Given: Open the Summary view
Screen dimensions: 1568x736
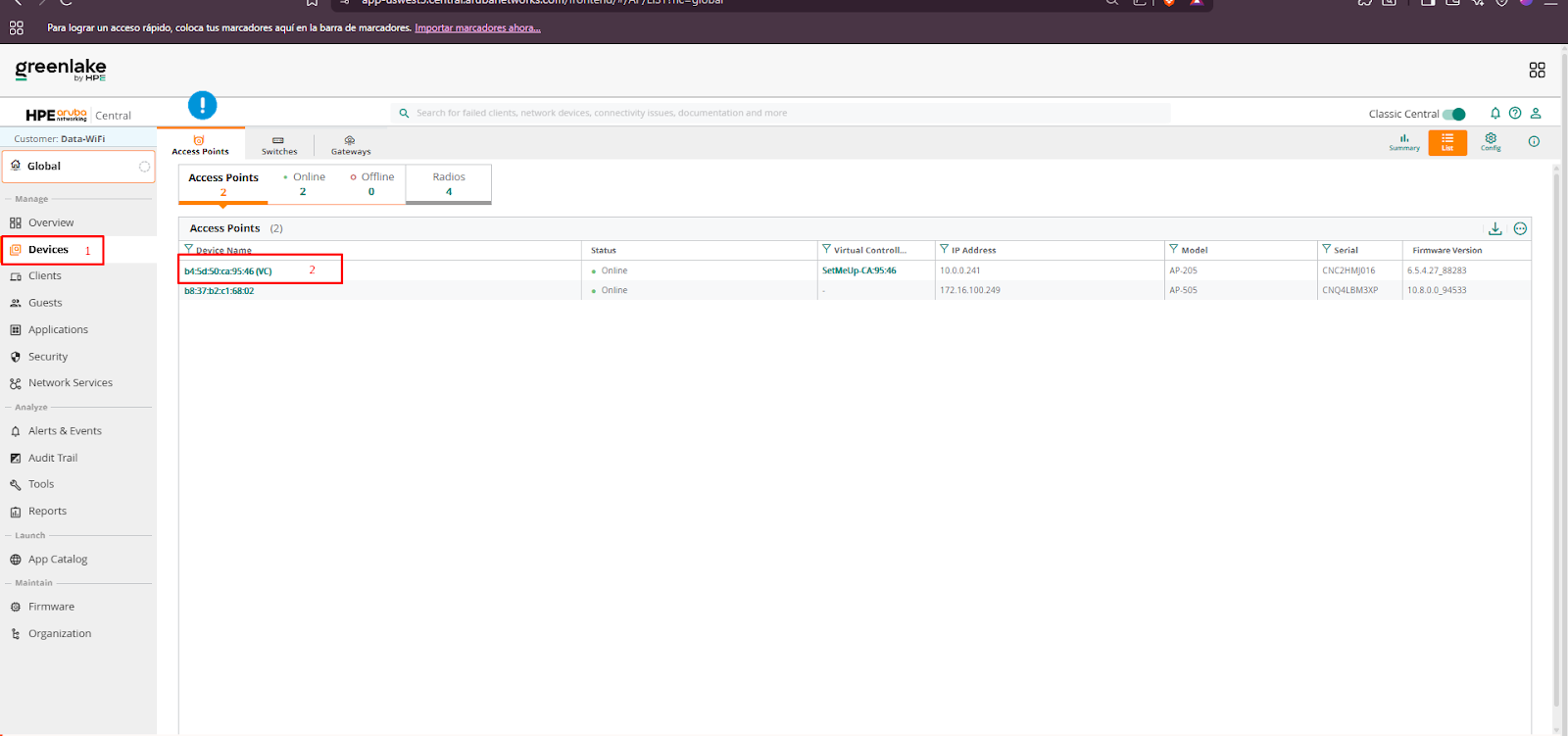Looking at the screenshot, I should [x=1404, y=142].
